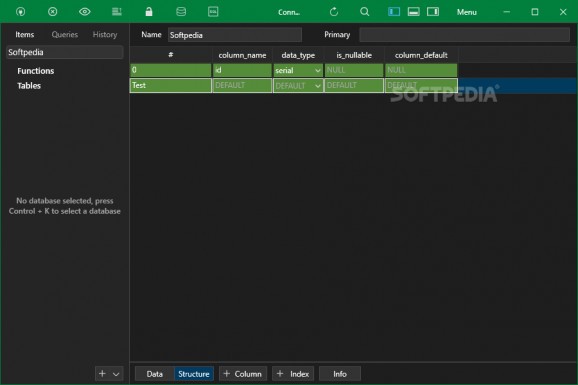
Task: Toggle the eye visibility icon in toolbar
Action: 85,12
